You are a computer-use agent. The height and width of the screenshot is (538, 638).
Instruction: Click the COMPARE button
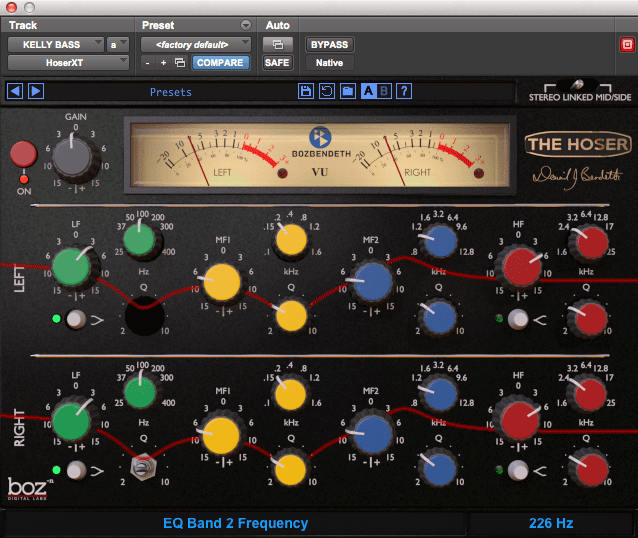pyautogui.click(x=220, y=63)
